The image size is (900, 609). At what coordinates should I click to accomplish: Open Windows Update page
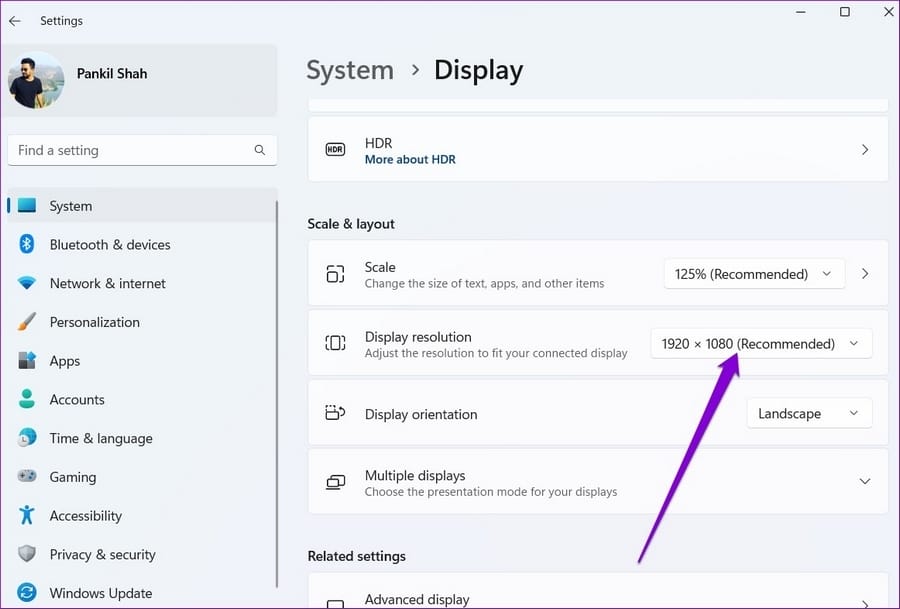click(100, 593)
